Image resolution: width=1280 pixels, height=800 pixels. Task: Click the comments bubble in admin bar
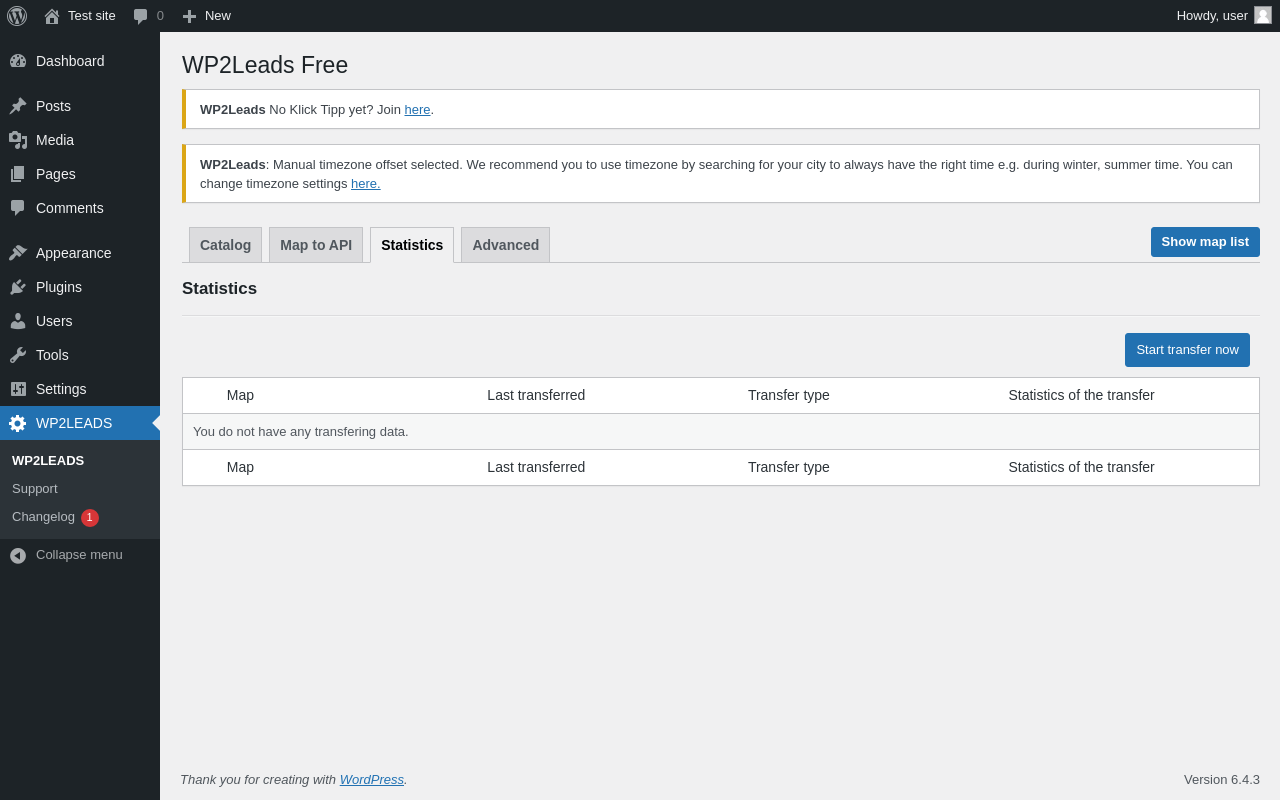[x=141, y=16]
